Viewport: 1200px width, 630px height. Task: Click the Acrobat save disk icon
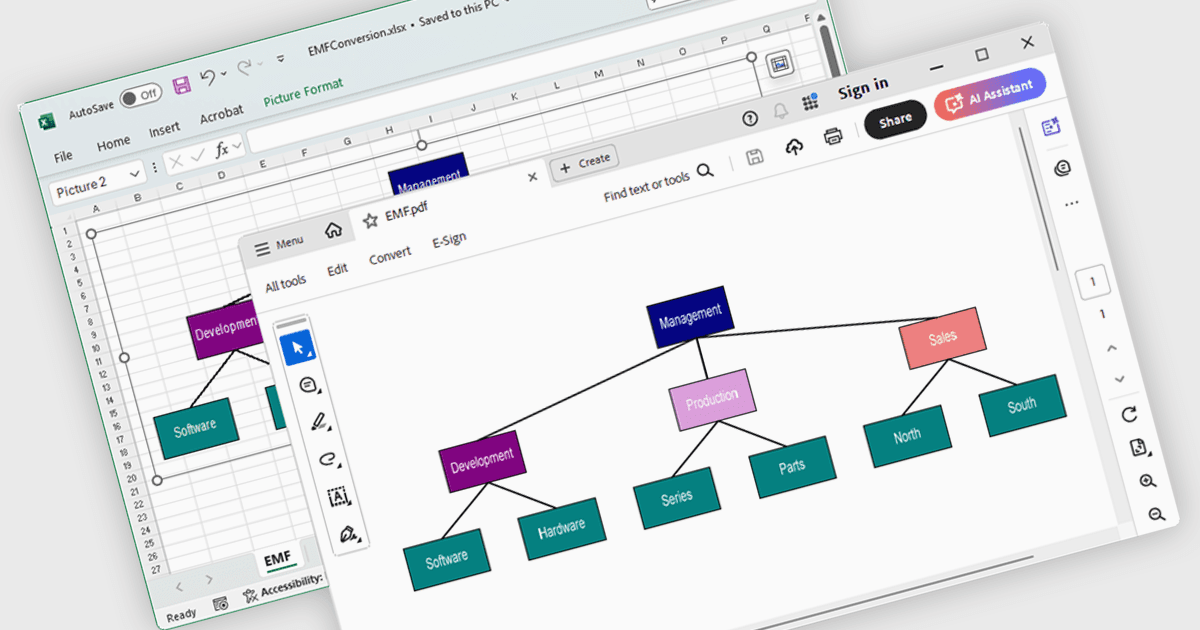tap(755, 157)
